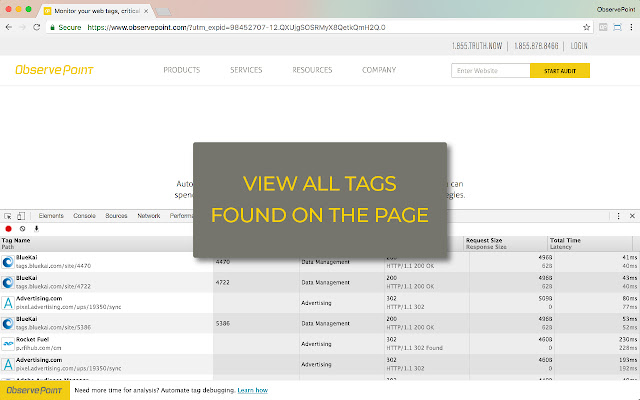Open the RESOURCES menu
Screen dimensions: 640x400
click(x=312, y=70)
